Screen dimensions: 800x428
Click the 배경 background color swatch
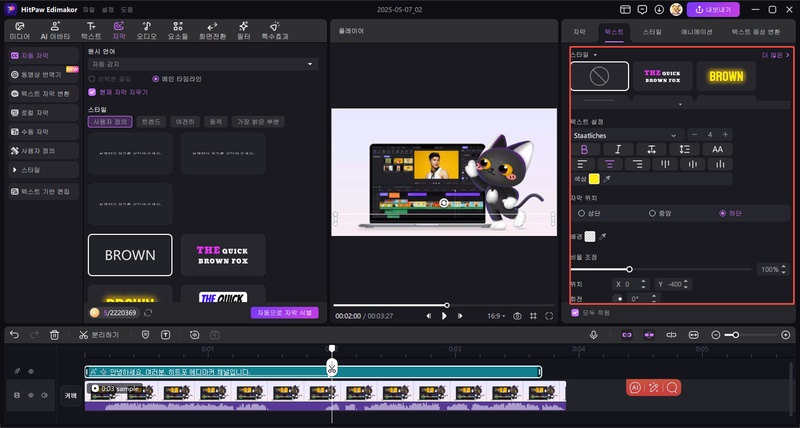pos(590,236)
